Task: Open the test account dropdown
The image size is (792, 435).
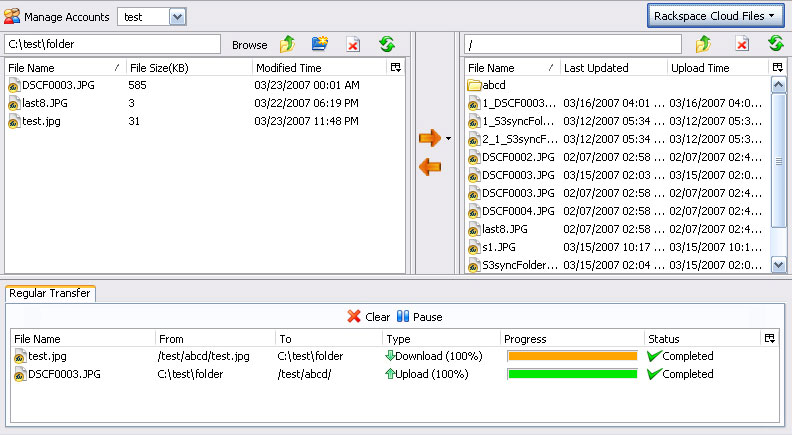Action: (177, 17)
